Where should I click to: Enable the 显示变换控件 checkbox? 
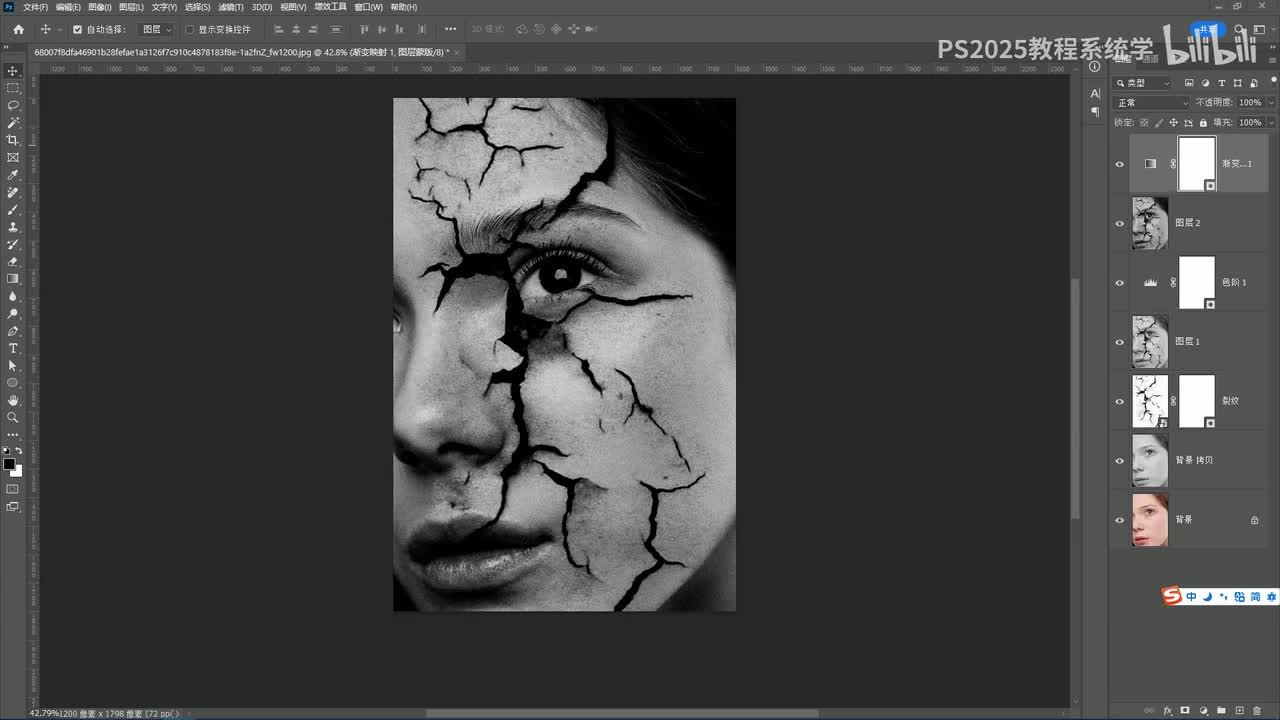point(189,30)
